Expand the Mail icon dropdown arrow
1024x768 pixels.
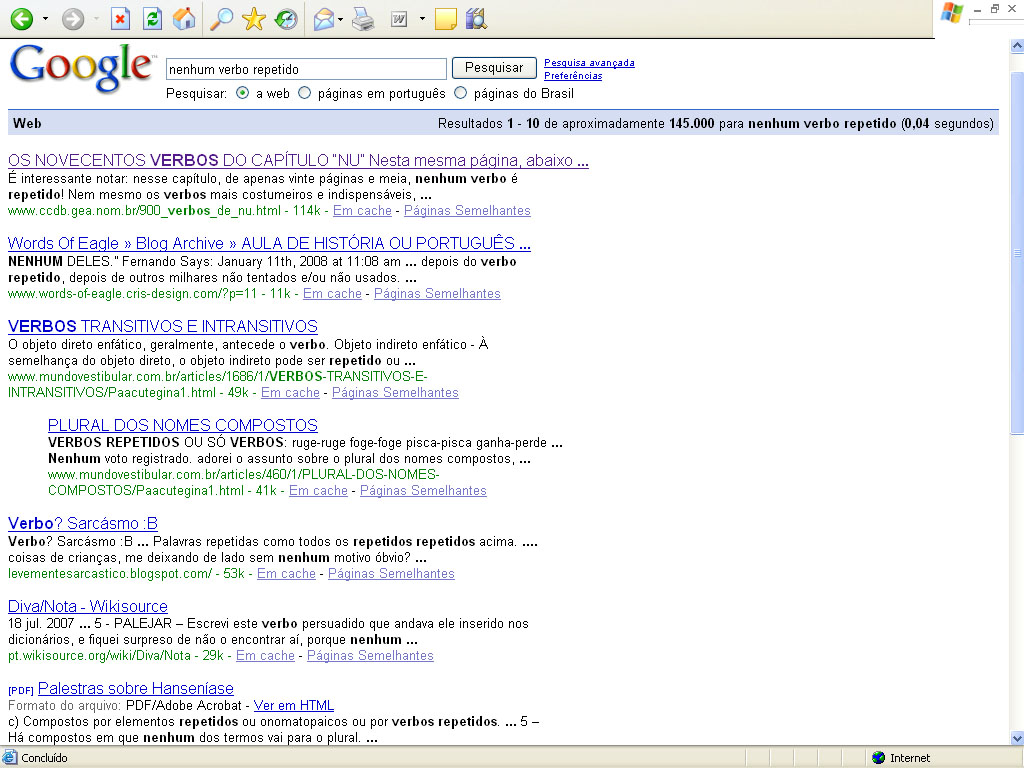[341, 19]
